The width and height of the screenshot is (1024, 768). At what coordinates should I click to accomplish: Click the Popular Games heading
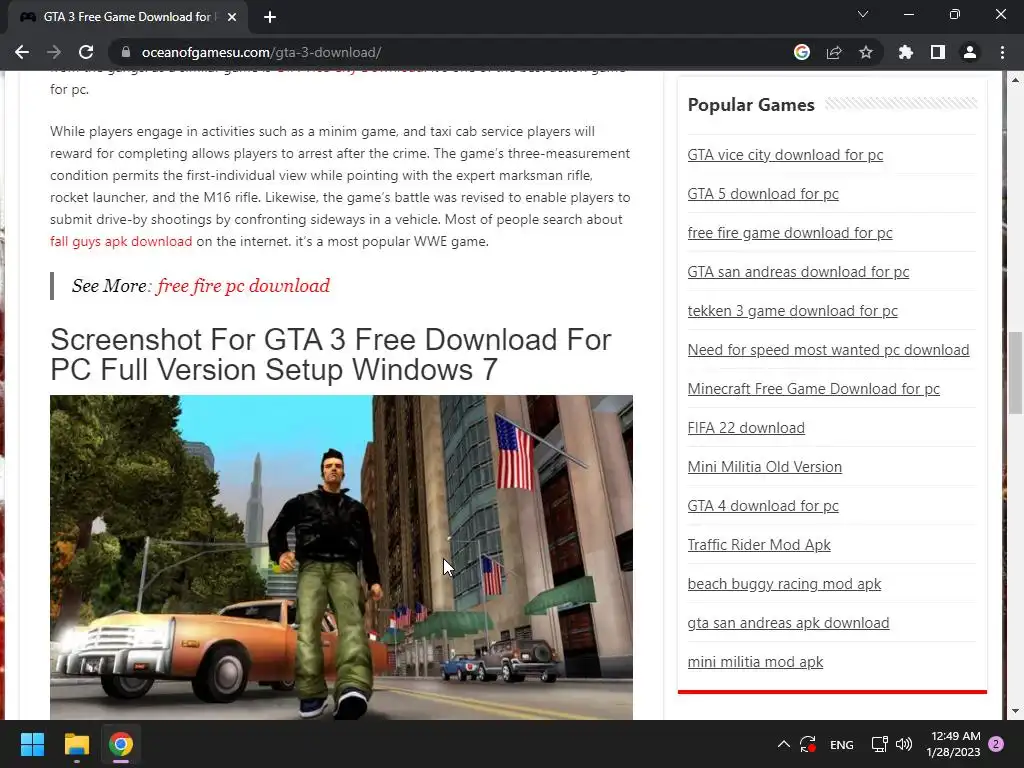coord(751,104)
